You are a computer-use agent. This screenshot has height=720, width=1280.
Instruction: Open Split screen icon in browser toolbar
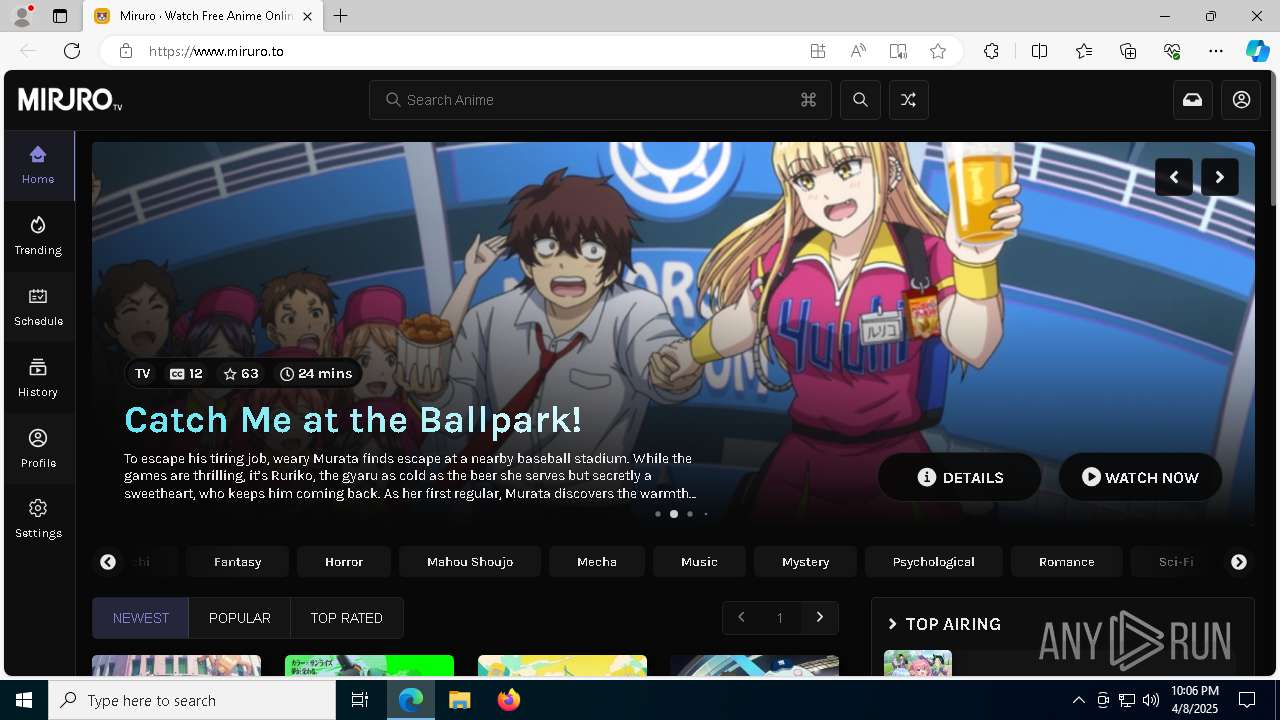point(1039,51)
